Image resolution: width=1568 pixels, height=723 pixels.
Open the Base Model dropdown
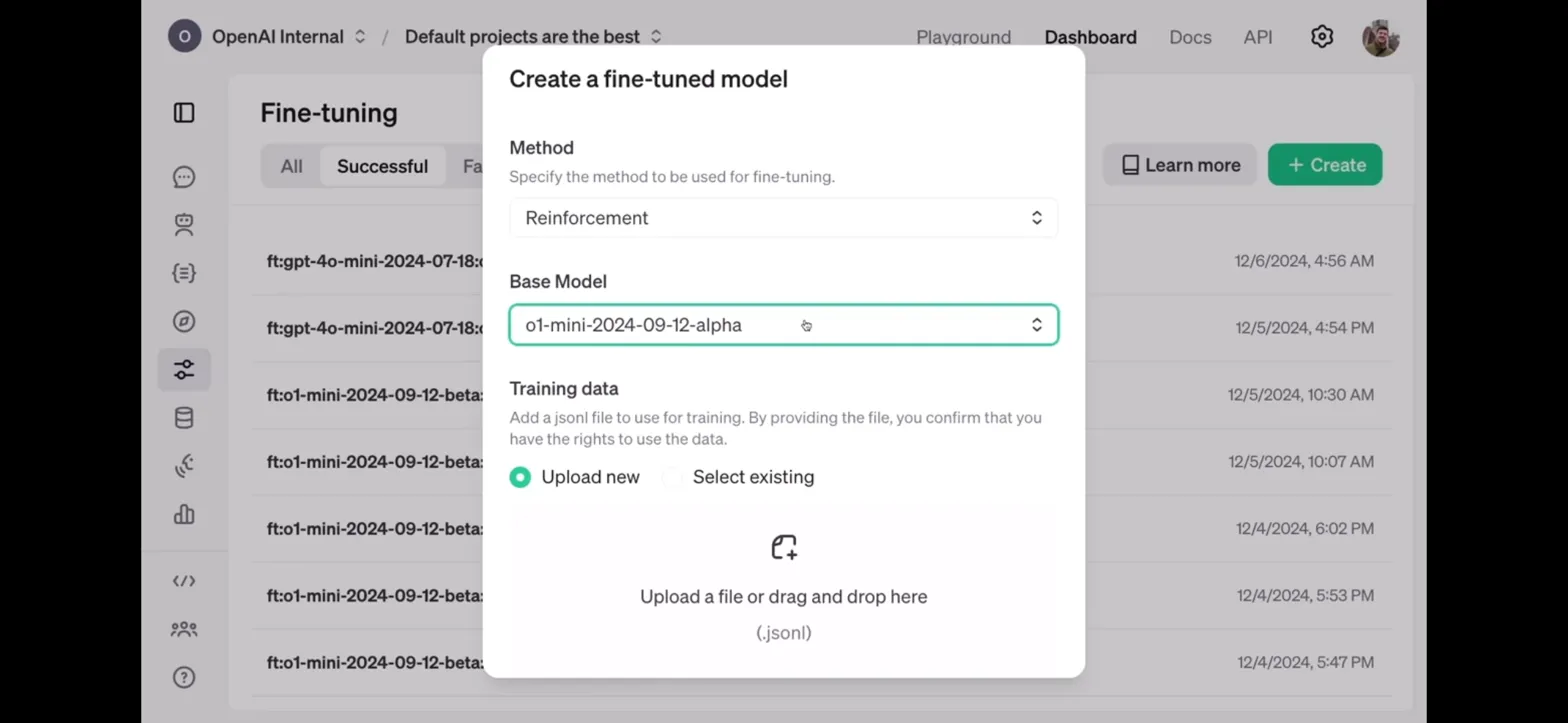click(784, 325)
